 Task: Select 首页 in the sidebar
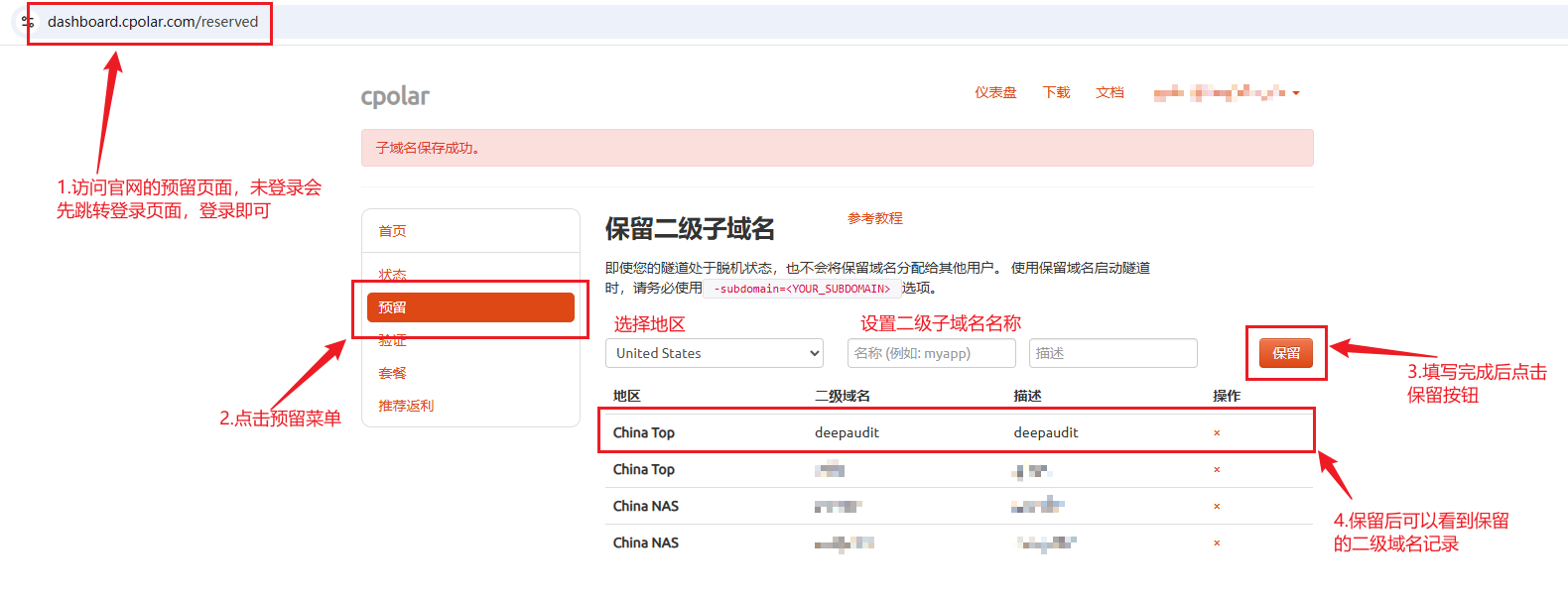click(x=392, y=231)
